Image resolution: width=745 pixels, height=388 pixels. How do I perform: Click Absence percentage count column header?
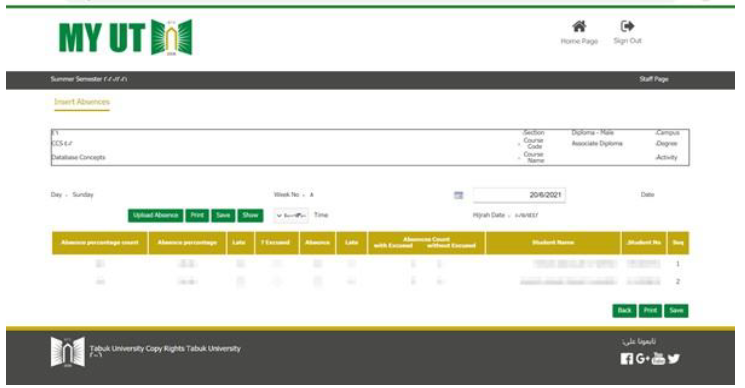[x=100, y=243]
